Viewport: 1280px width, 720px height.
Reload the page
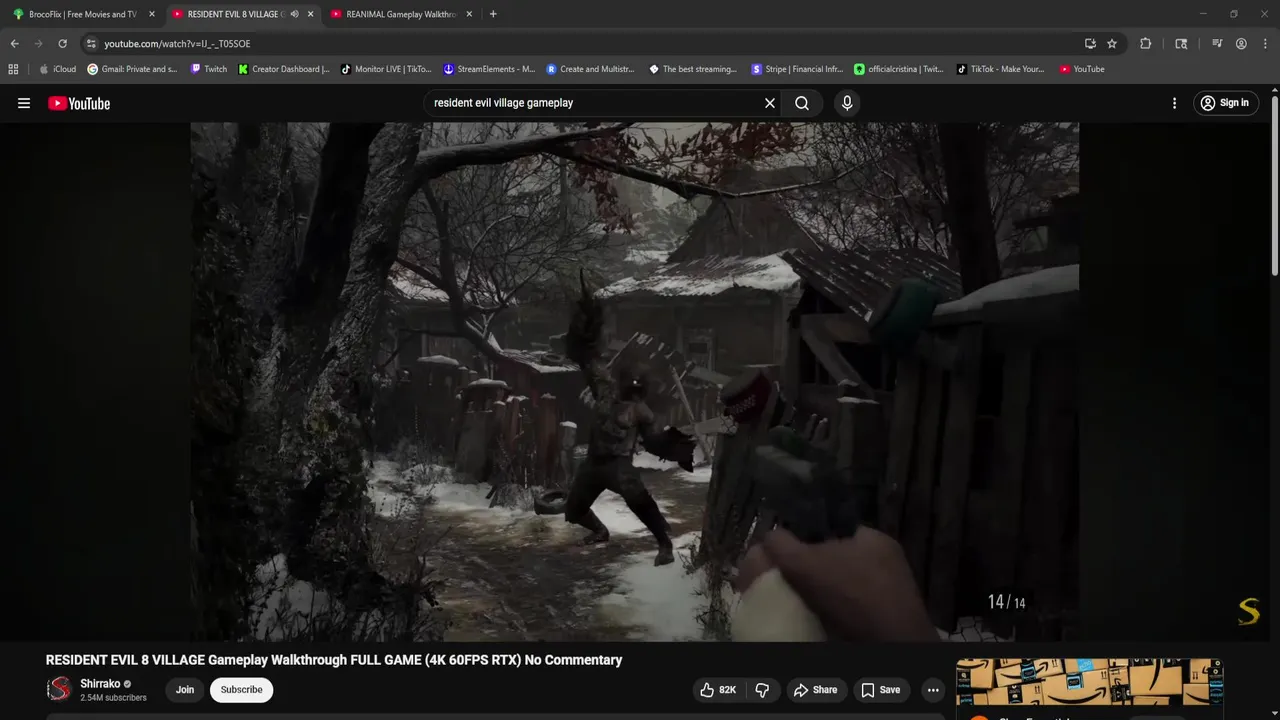coord(62,44)
